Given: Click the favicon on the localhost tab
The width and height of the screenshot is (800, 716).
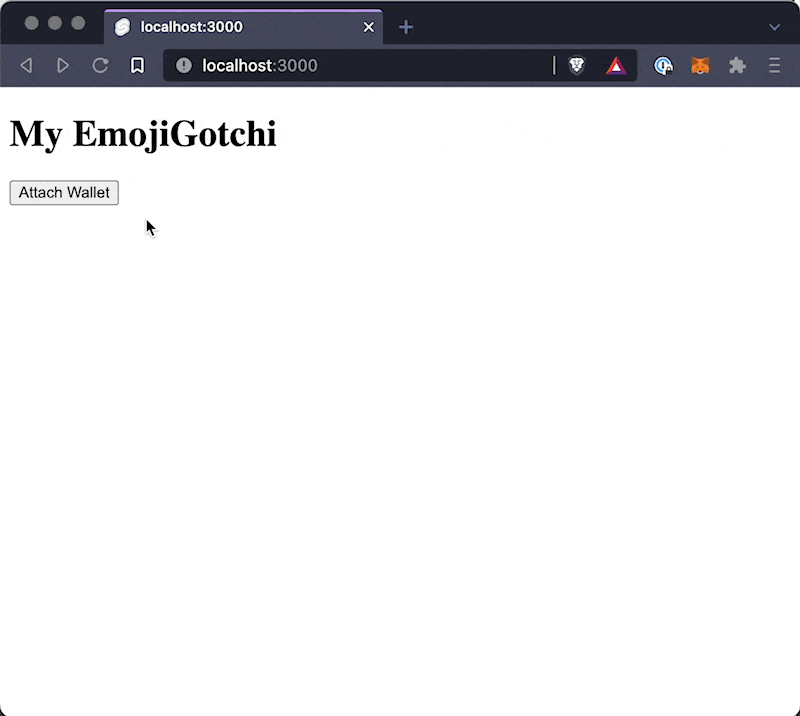Looking at the screenshot, I should coord(122,26).
